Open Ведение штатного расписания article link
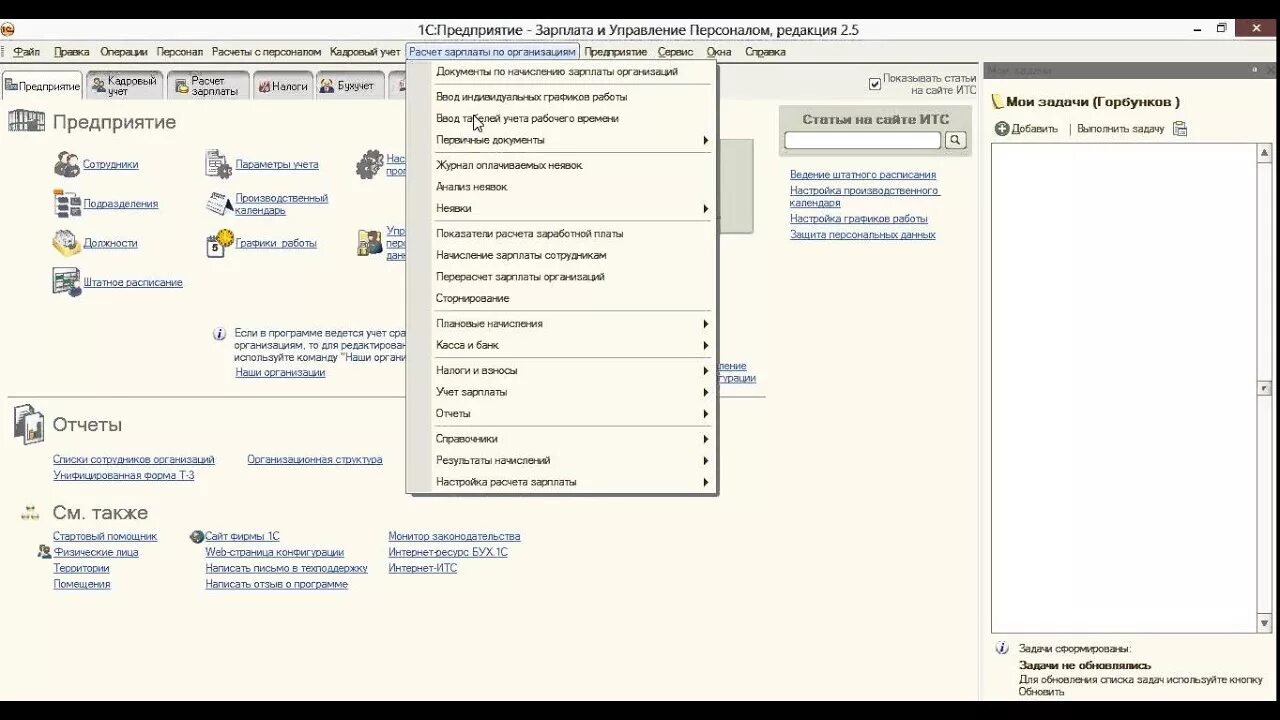This screenshot has width=1280, height=720. tap(863, 175)
